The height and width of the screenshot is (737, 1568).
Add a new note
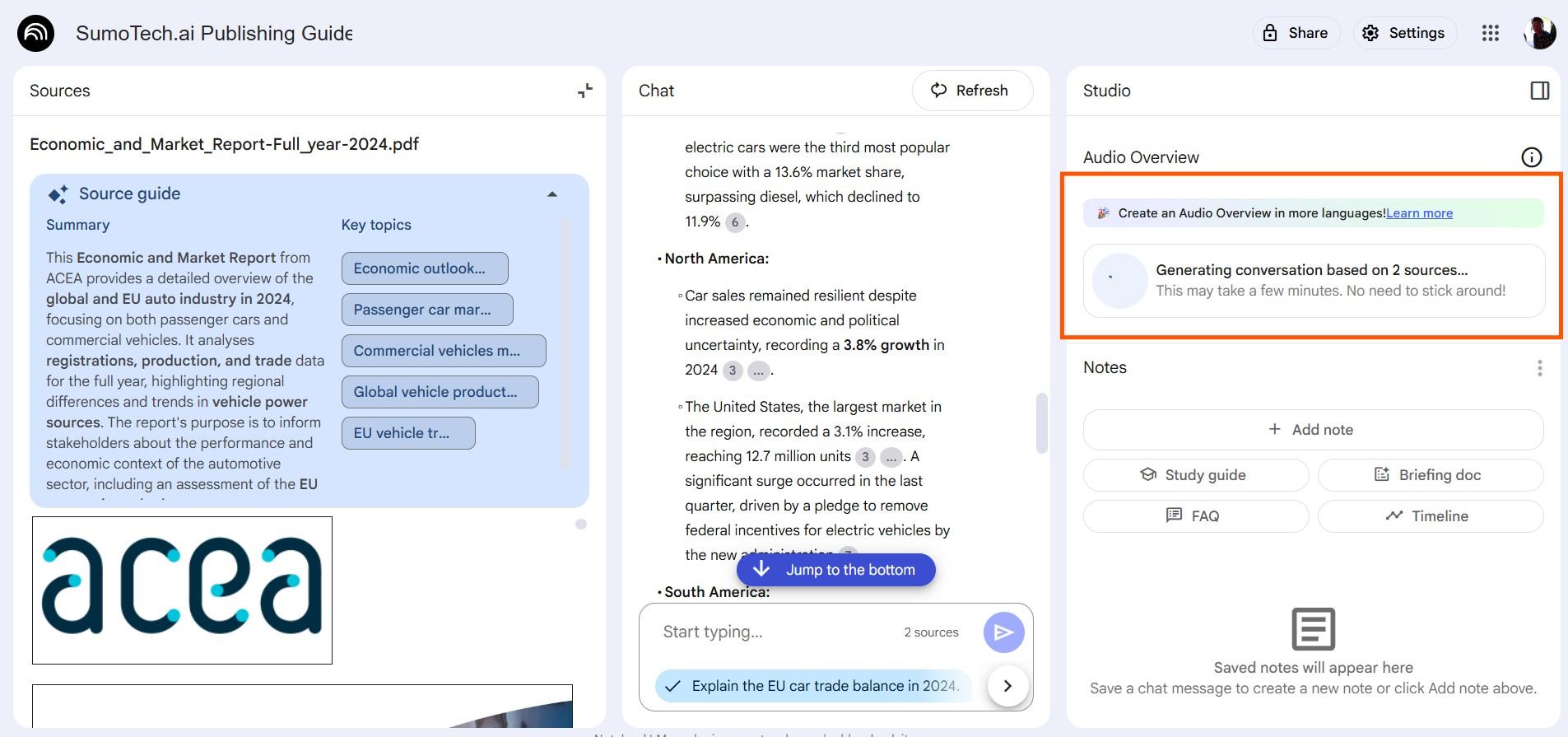[1313, 430]
